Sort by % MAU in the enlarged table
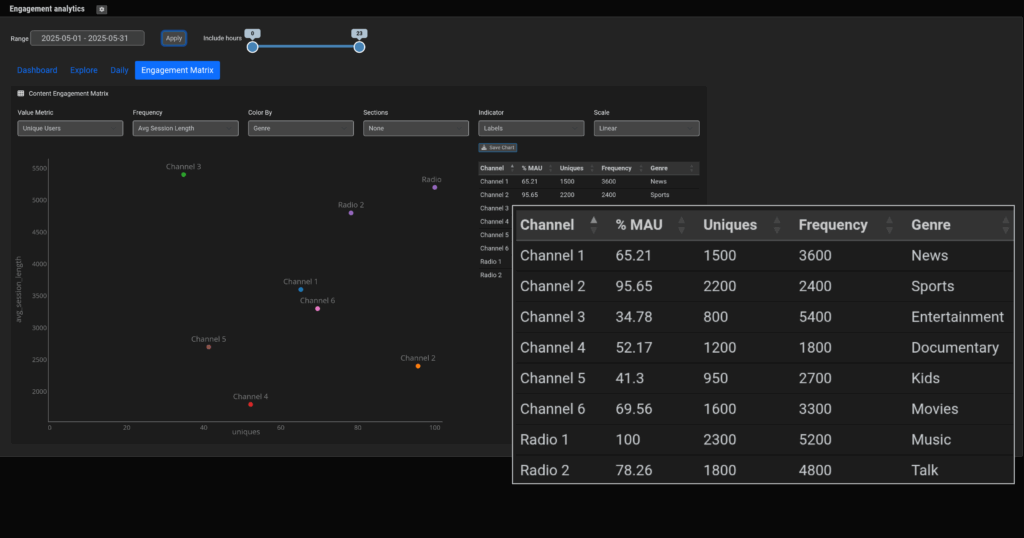The height and width of the screenshot is (538, 1024). tap(681, 225)
